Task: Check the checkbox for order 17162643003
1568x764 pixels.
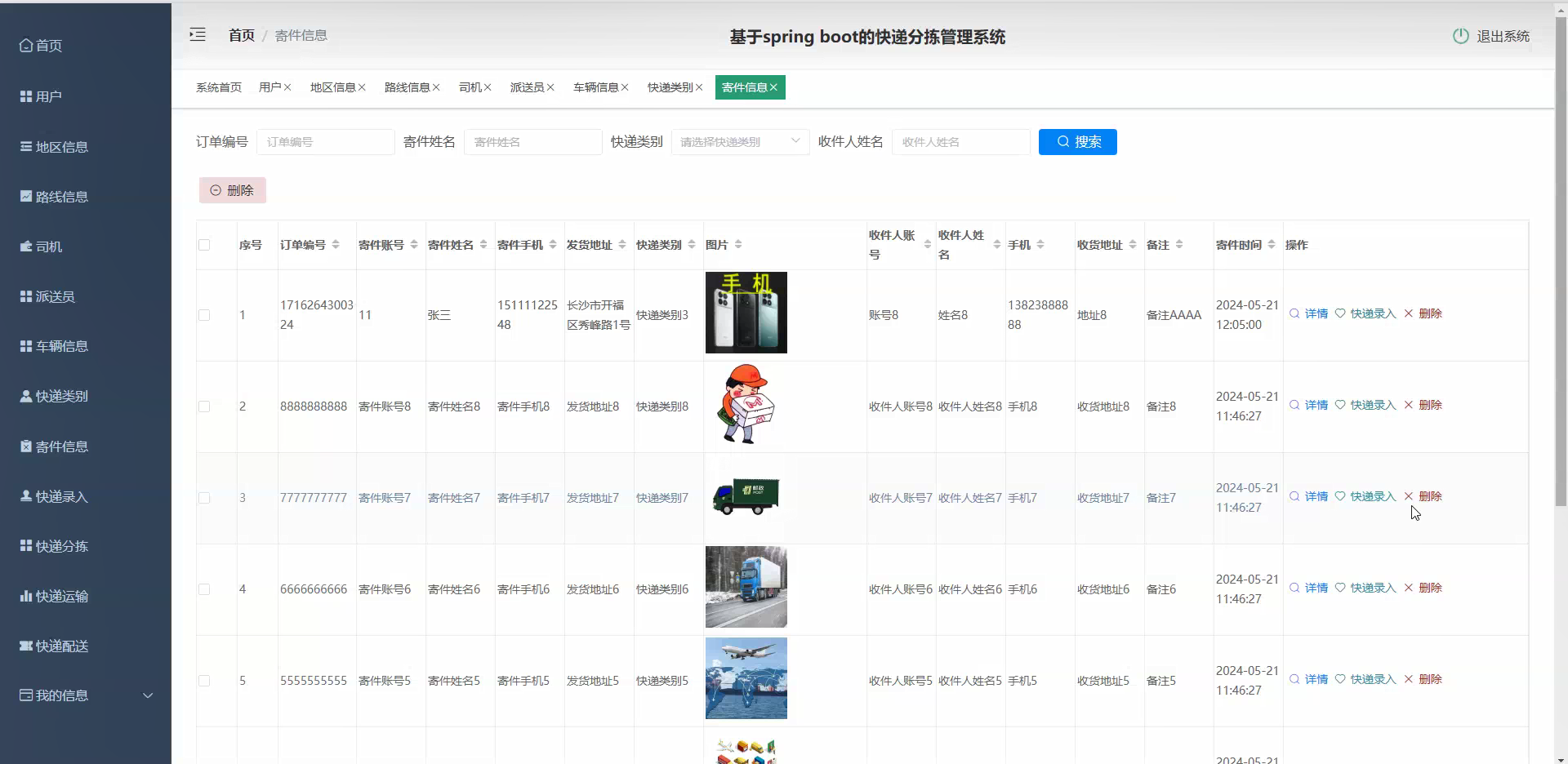Action: tap(204, 315)
